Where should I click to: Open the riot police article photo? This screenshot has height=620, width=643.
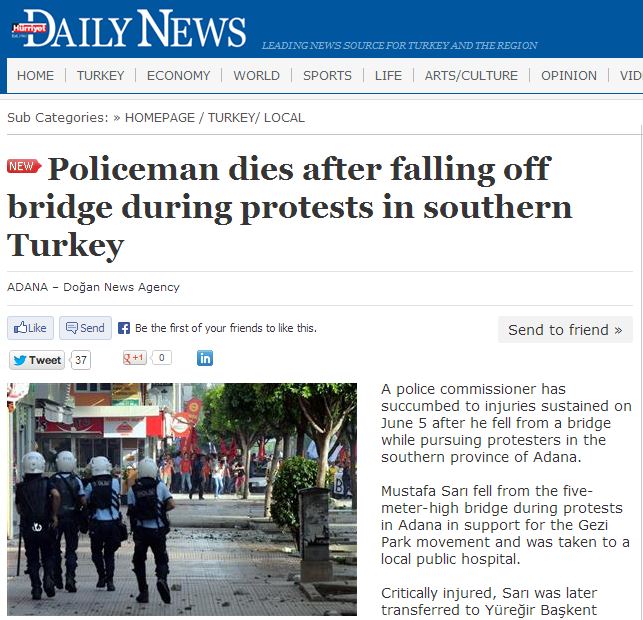point(182,499)
